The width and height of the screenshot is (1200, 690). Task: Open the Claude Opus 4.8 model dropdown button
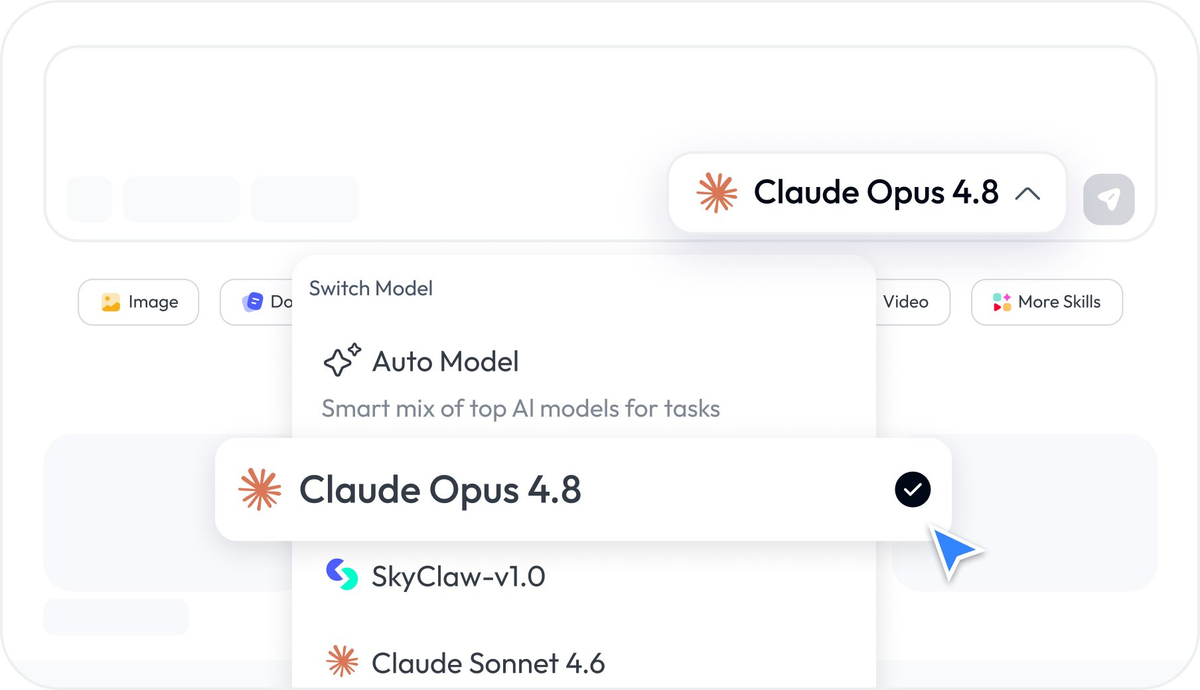pyautogui.click(x=867, y=193)
